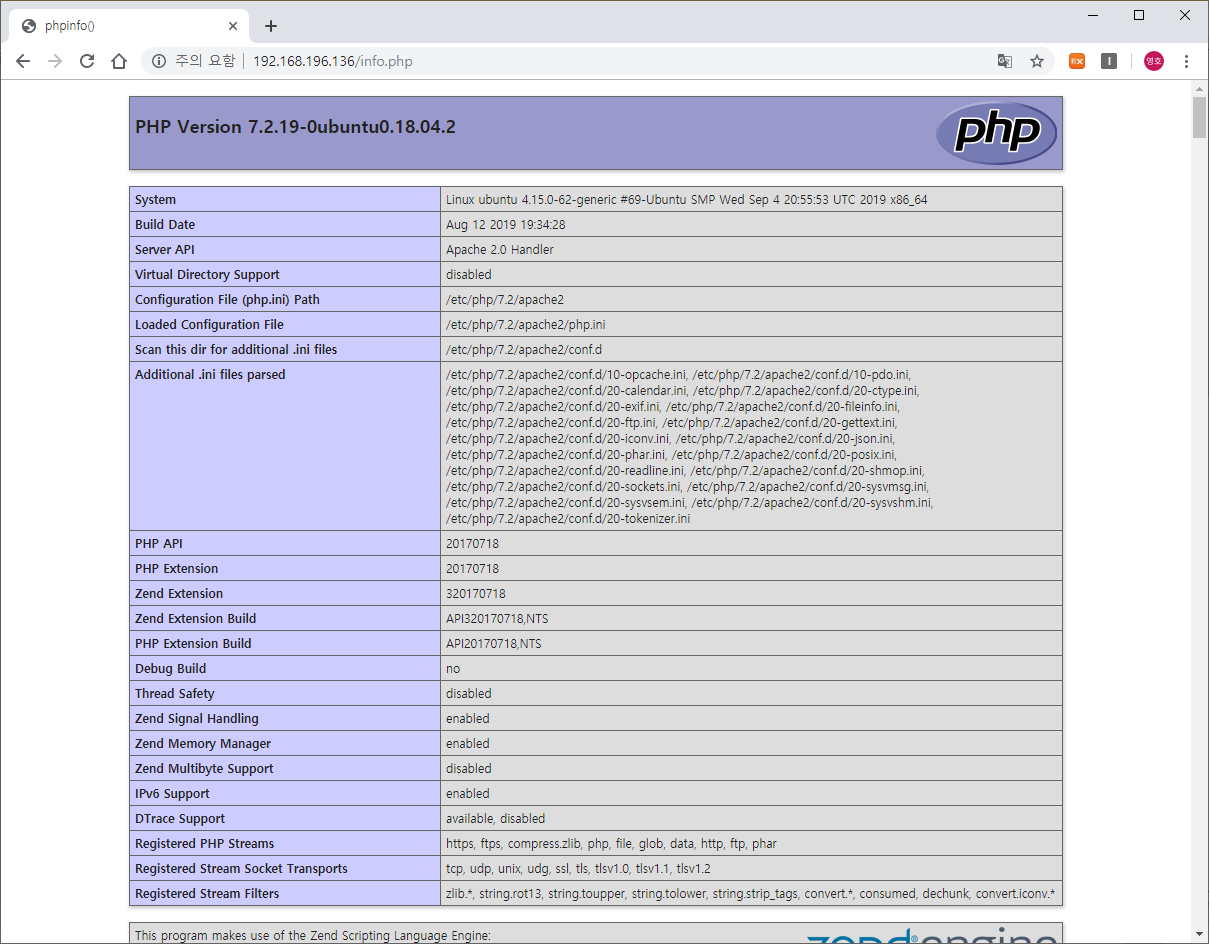Click the PHP Version 7.2.19 heading
Image resolution: width=1209 pixels, height=944 pixels.
[x=295, y=127]
